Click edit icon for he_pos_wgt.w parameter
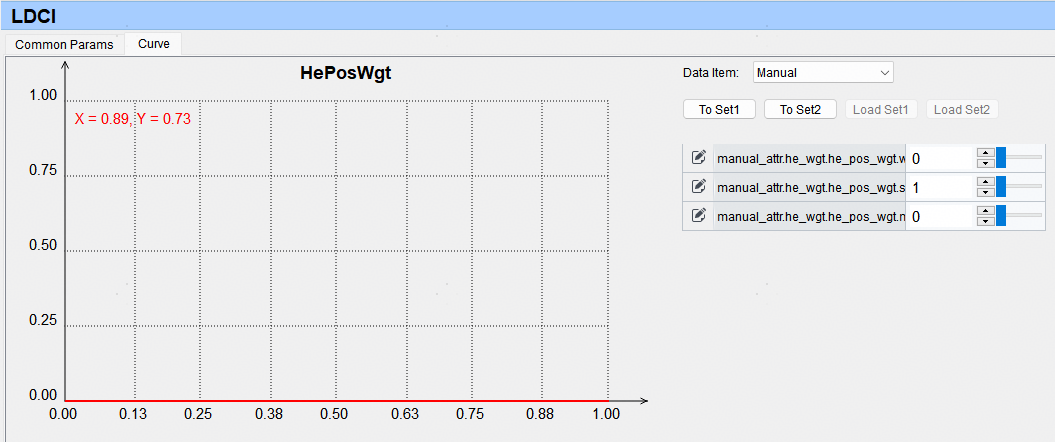 point(699,158)
